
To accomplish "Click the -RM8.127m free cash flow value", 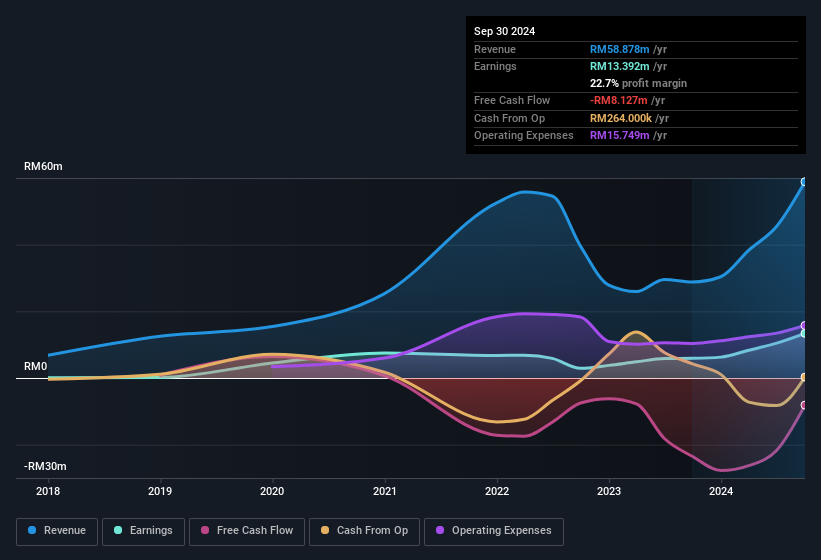I will coord(619,100).
